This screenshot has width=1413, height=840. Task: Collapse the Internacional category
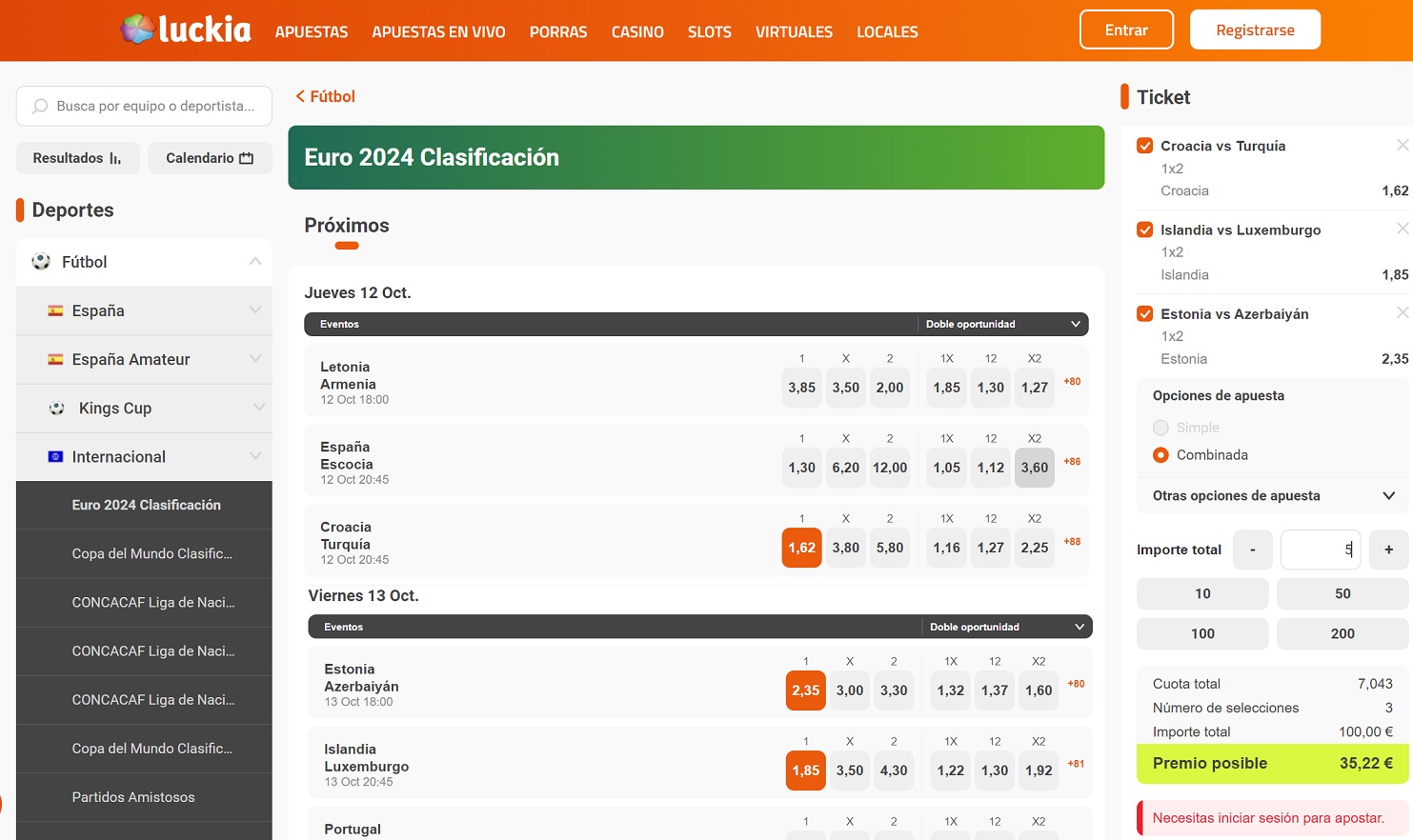255,455
